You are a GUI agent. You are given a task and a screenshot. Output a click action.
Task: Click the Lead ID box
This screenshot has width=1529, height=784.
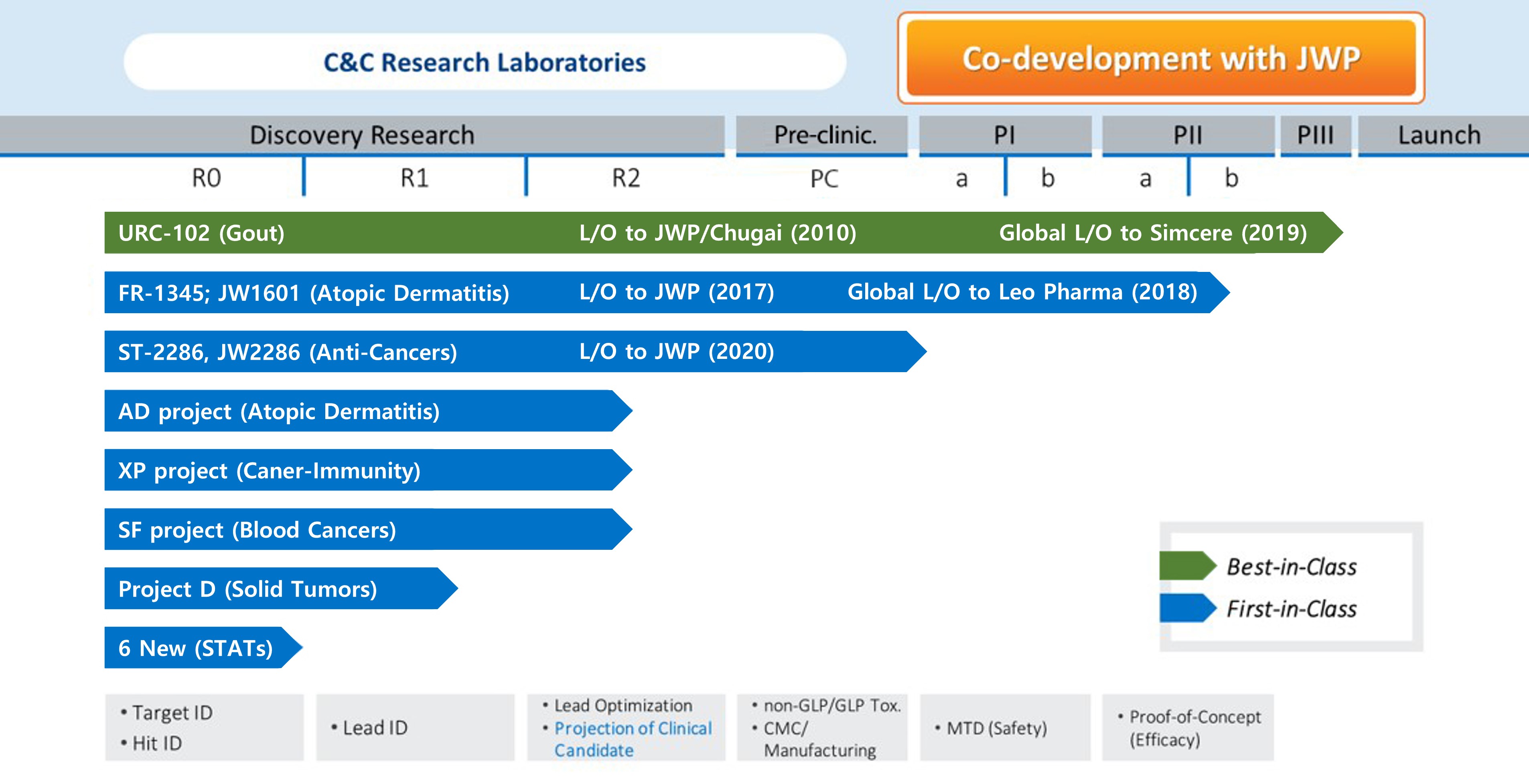tap(416, 727)
